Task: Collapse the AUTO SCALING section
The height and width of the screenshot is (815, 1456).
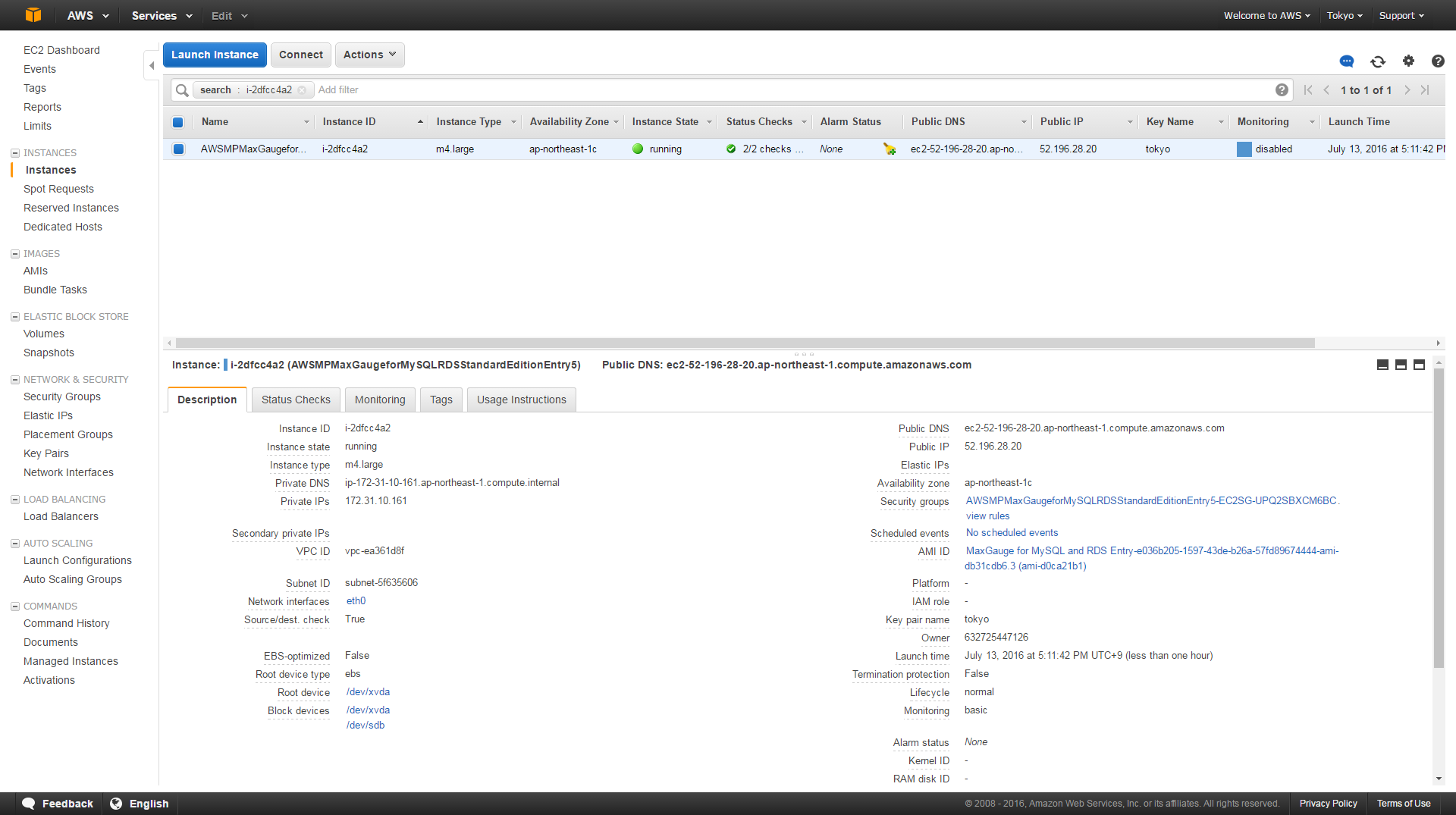Action: tap(14, 544)
